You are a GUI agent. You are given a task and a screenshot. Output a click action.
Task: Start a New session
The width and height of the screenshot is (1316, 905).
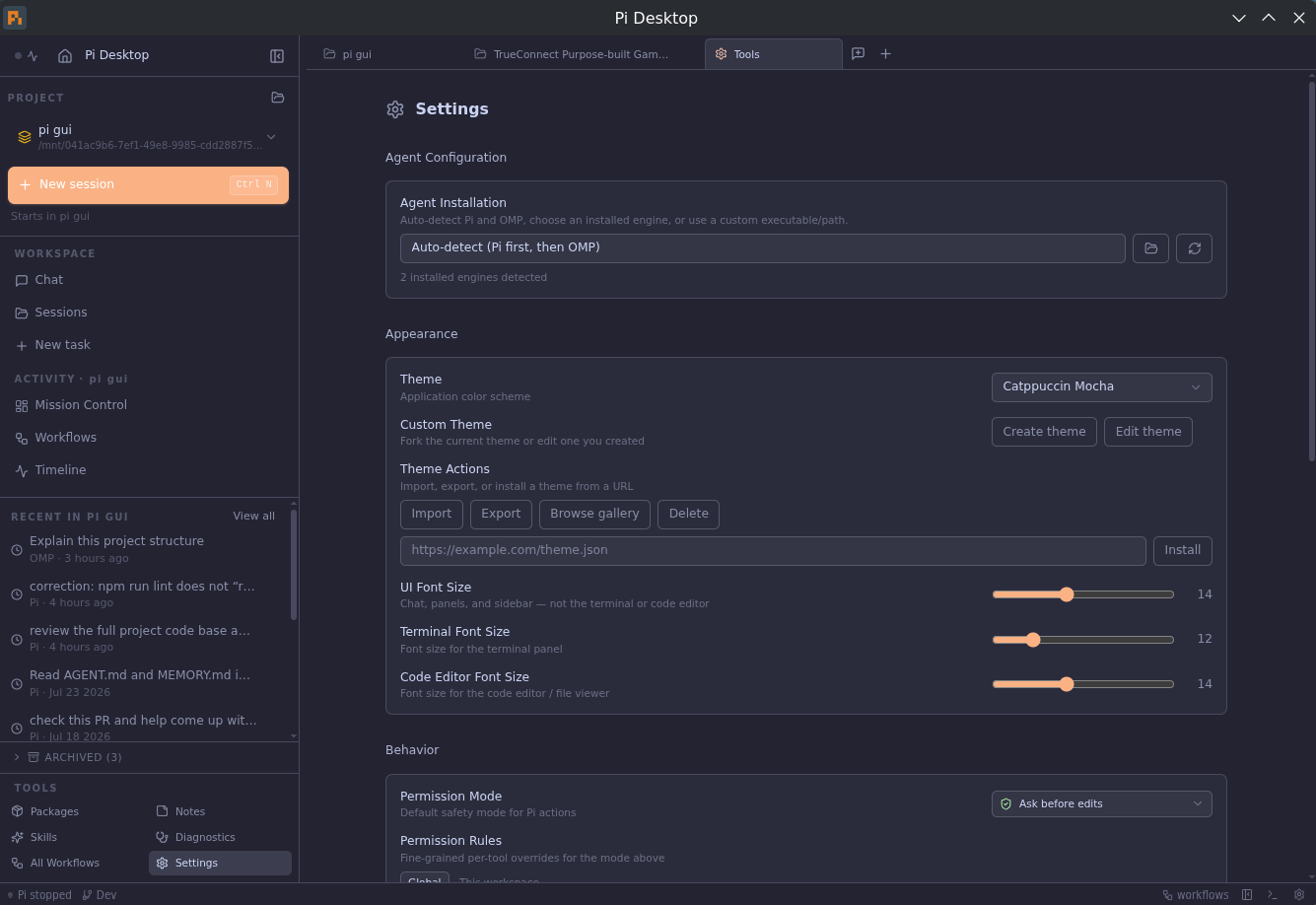[148, 185]
